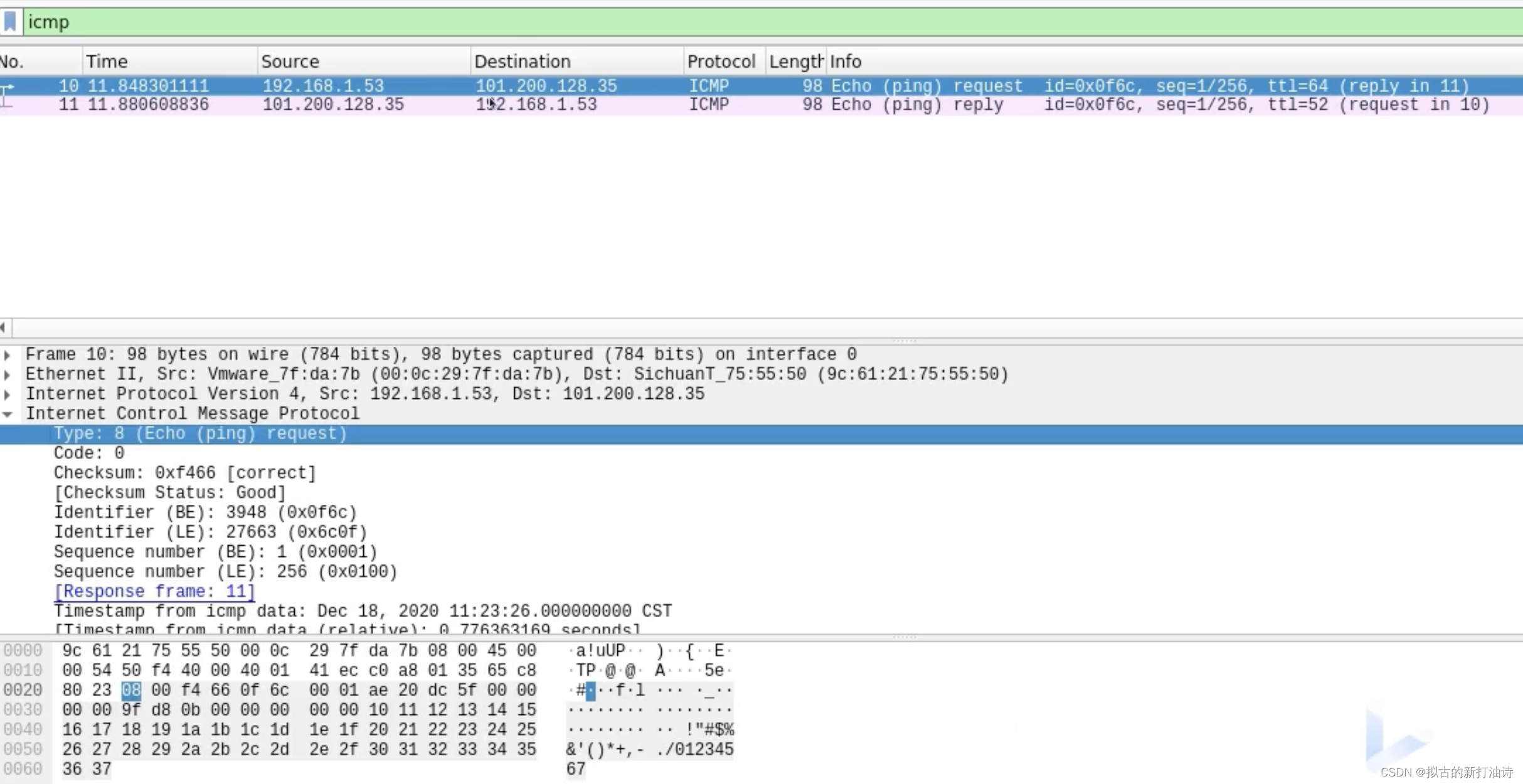This screenshot has height=784, width=1523.
Task: Click ASCII text &'()*+,- ./012345
Action: [650, 750]
